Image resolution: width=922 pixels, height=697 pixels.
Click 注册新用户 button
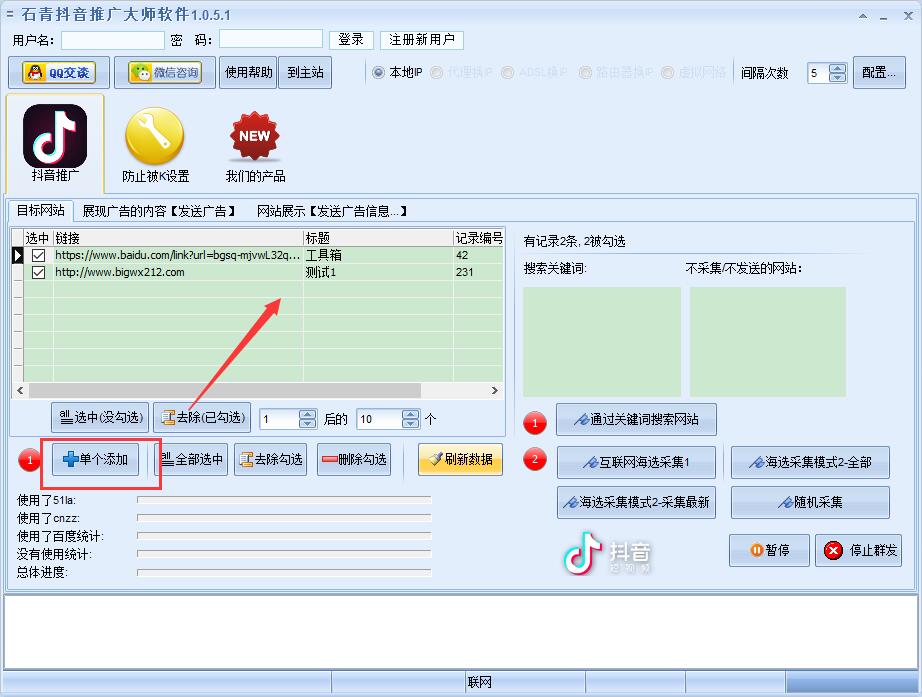[422, 39]
